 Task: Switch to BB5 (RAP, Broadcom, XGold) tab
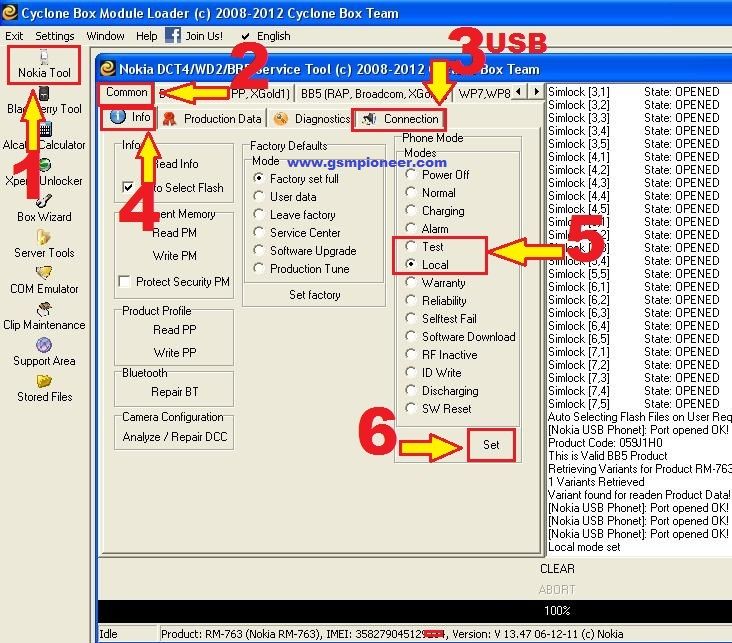[373, 94]
